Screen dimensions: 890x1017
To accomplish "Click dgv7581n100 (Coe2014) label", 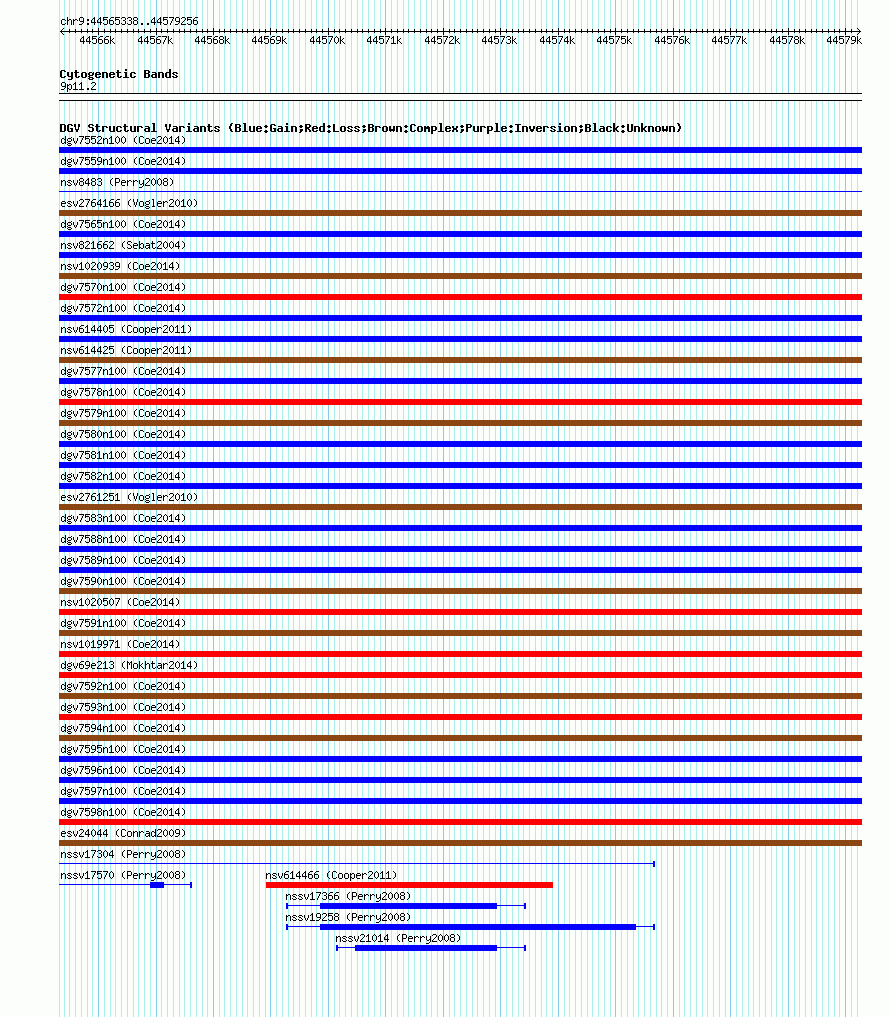I will (x=123, y=455).
